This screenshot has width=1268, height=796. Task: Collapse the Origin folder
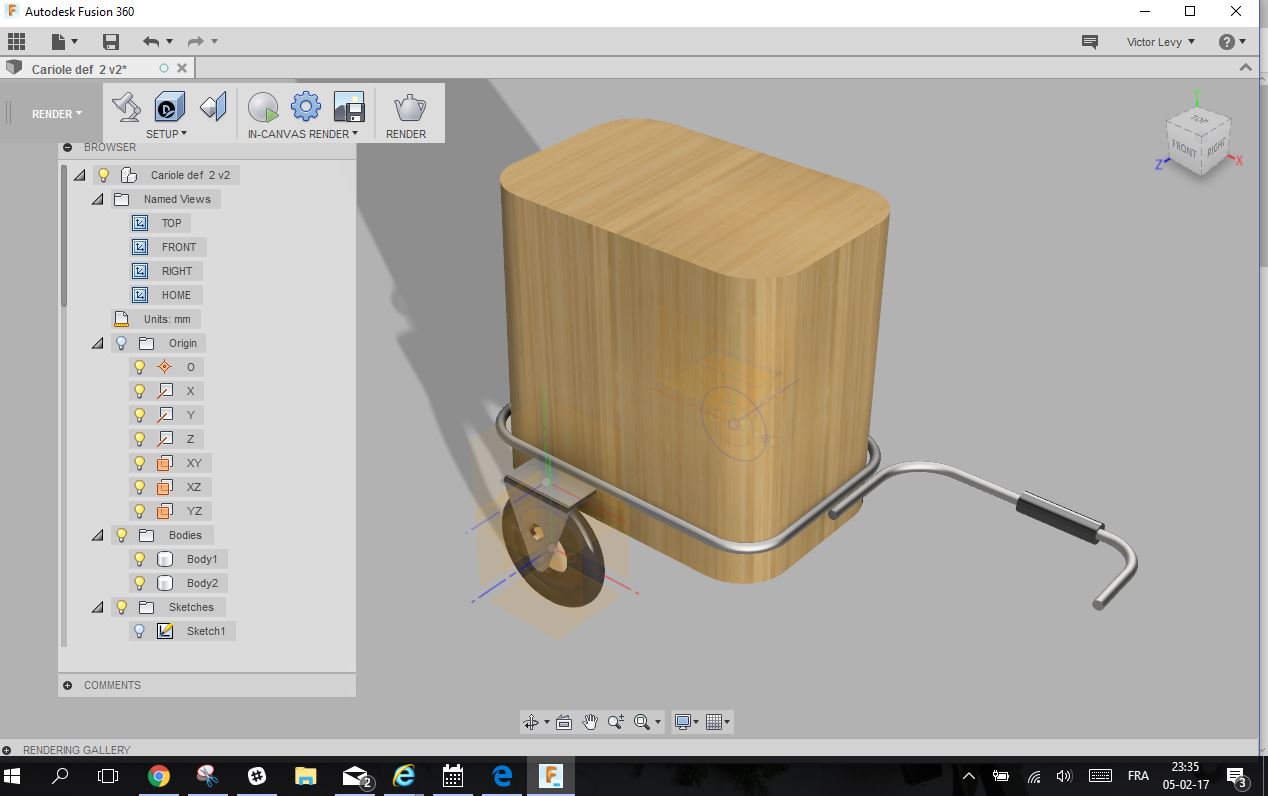pos(98,343)
